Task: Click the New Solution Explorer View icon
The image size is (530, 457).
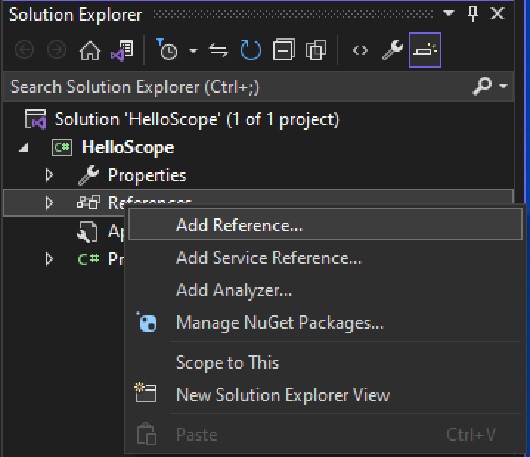Action: point(145,392)
